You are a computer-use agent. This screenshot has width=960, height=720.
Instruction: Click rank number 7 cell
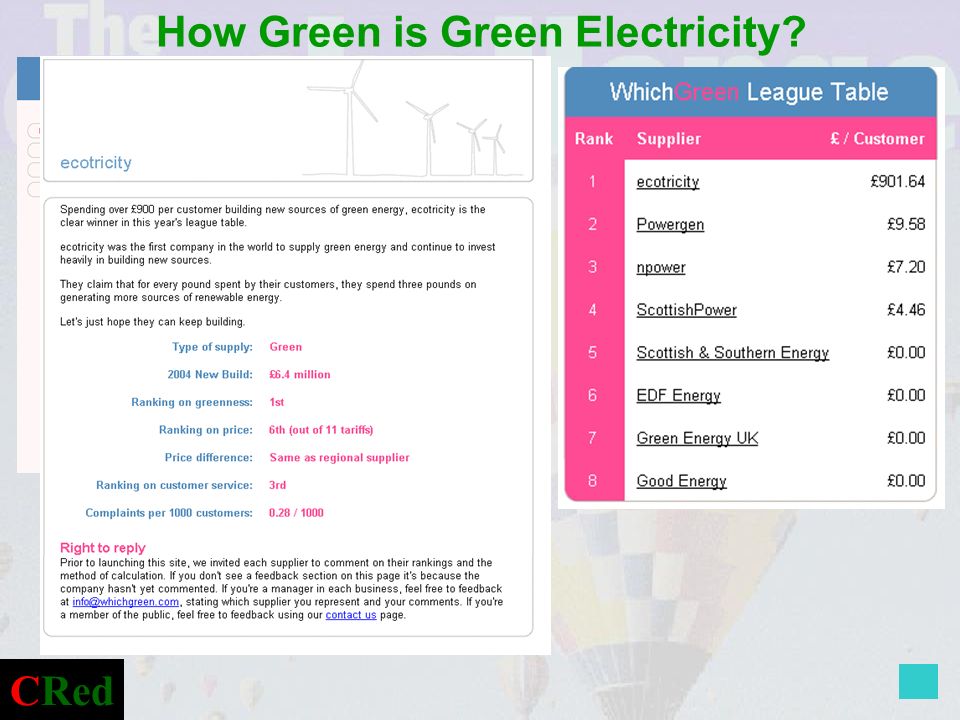(593, 438)
